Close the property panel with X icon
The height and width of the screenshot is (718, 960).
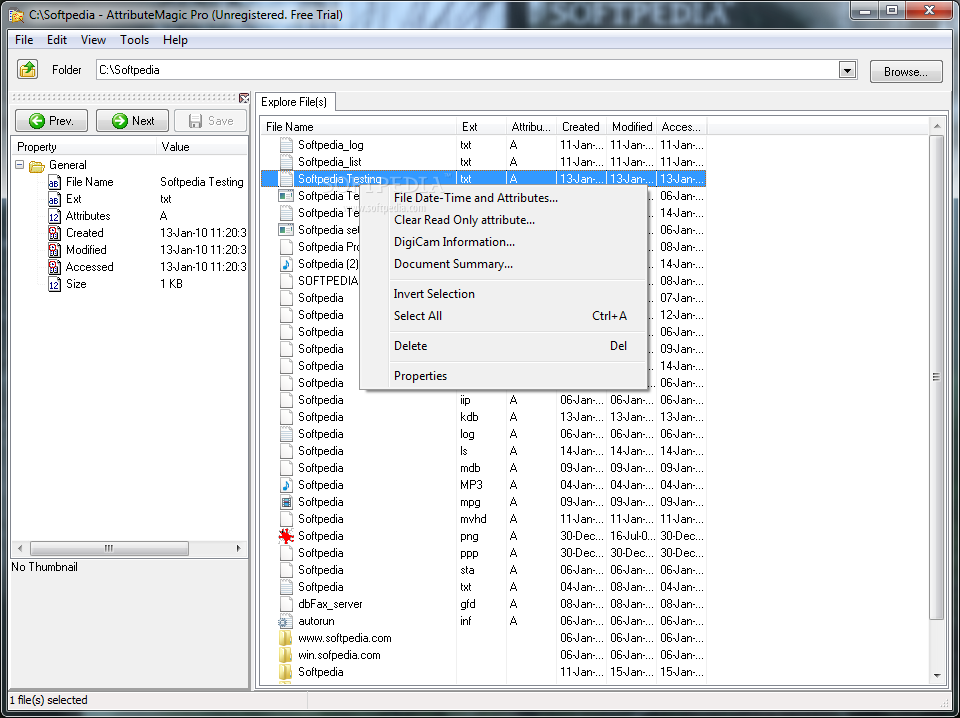coord(244,98)
